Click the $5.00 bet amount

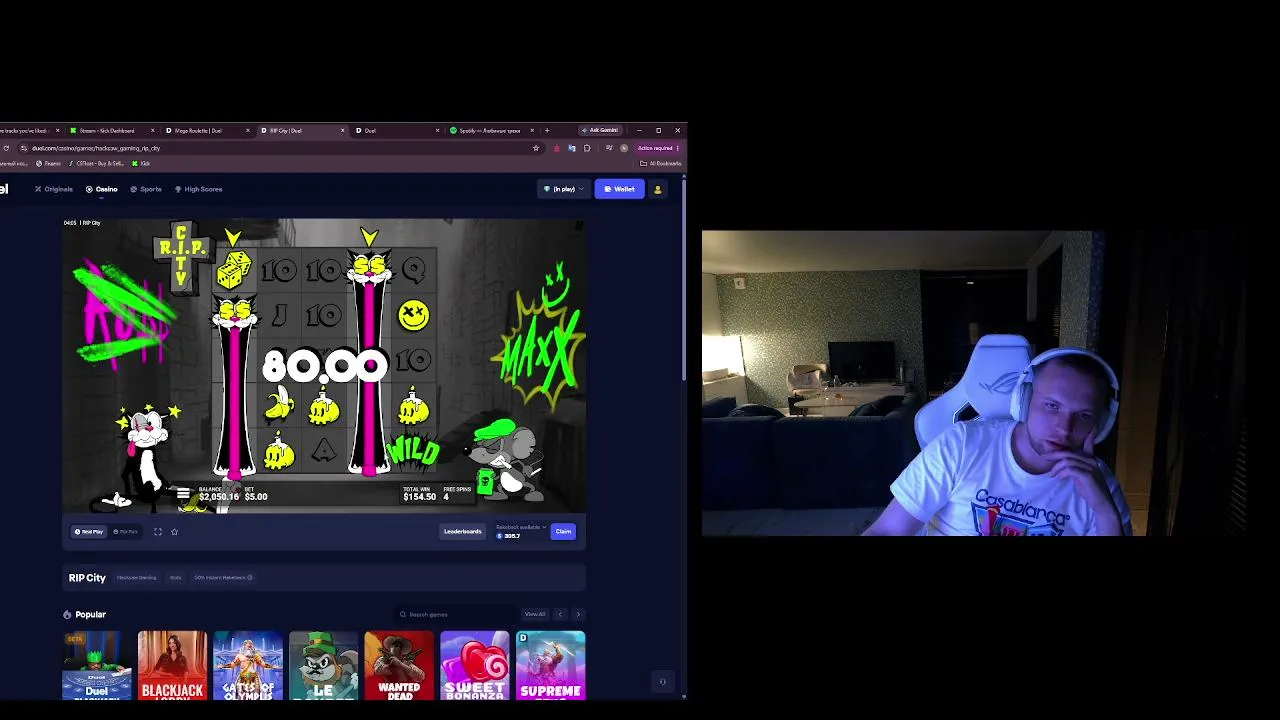coord(256,497)
